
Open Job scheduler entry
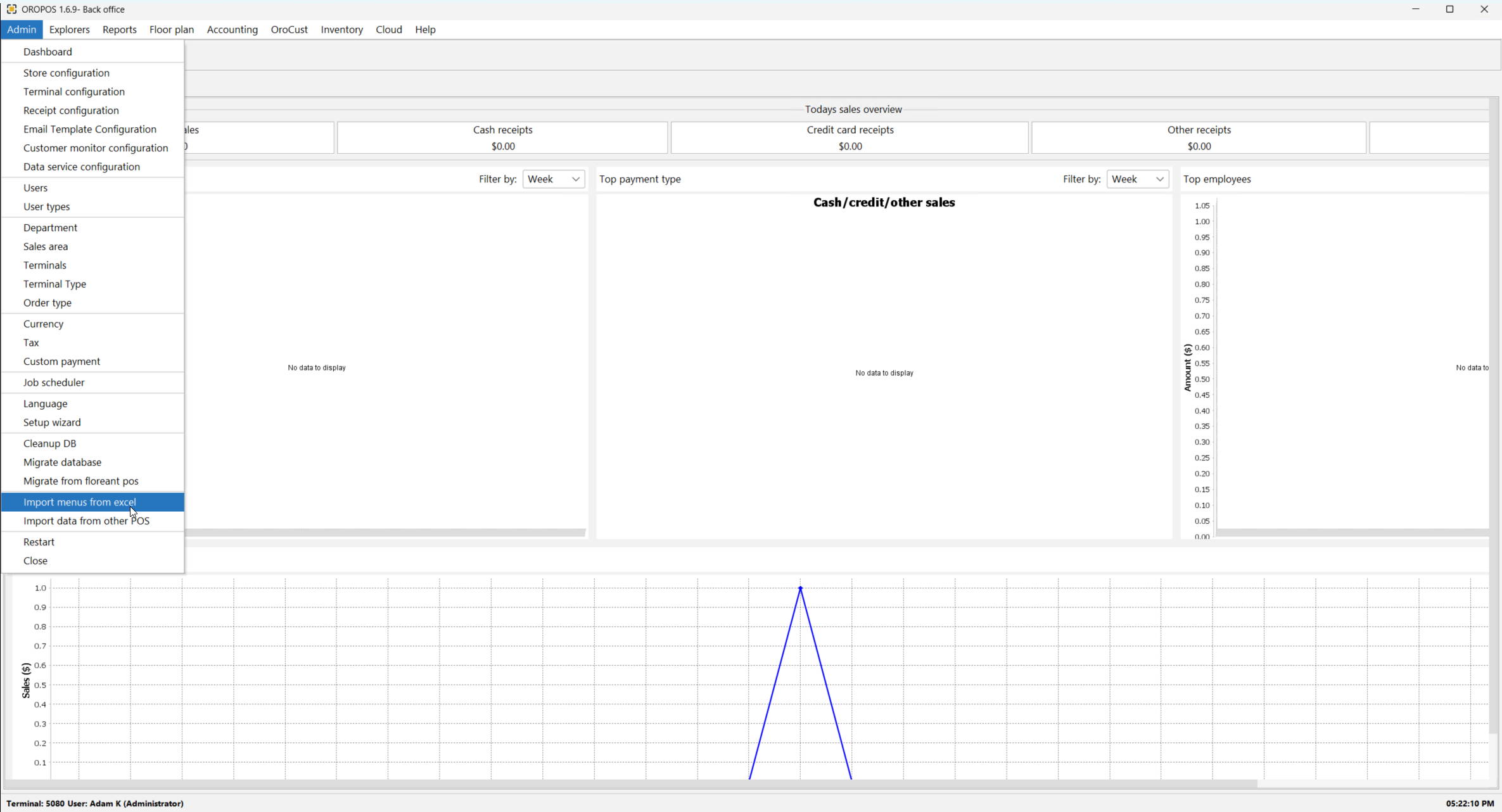(92, 383)
